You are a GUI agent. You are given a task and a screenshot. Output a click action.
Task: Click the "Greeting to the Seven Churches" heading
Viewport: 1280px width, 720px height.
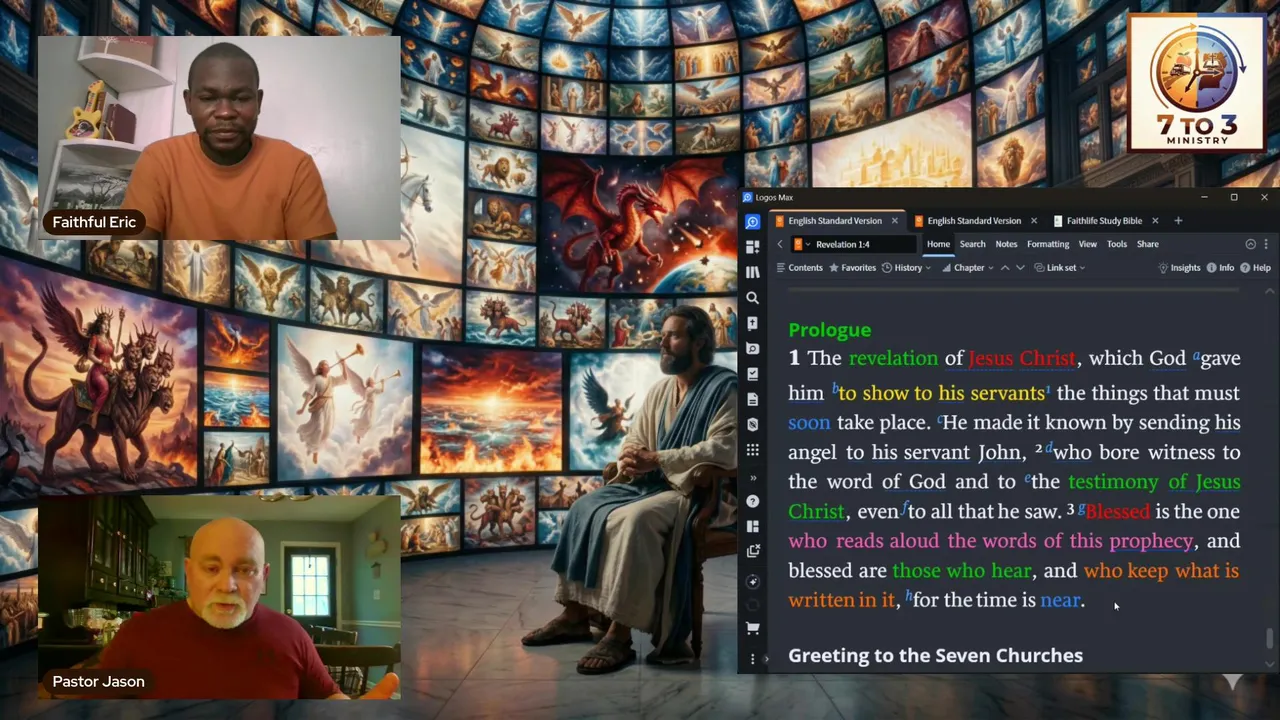pos(935,656)
